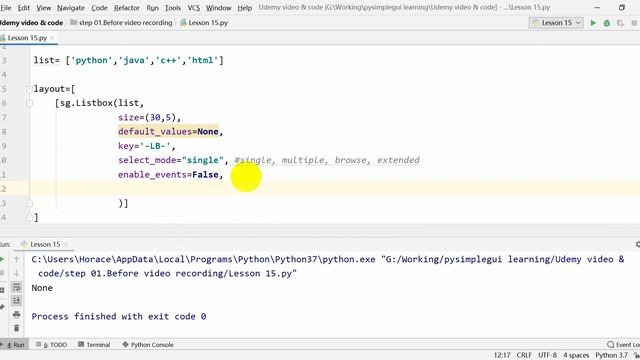Screen dimensions: 640x360
Task: Open the Code menu
Action: coord(99,8)
